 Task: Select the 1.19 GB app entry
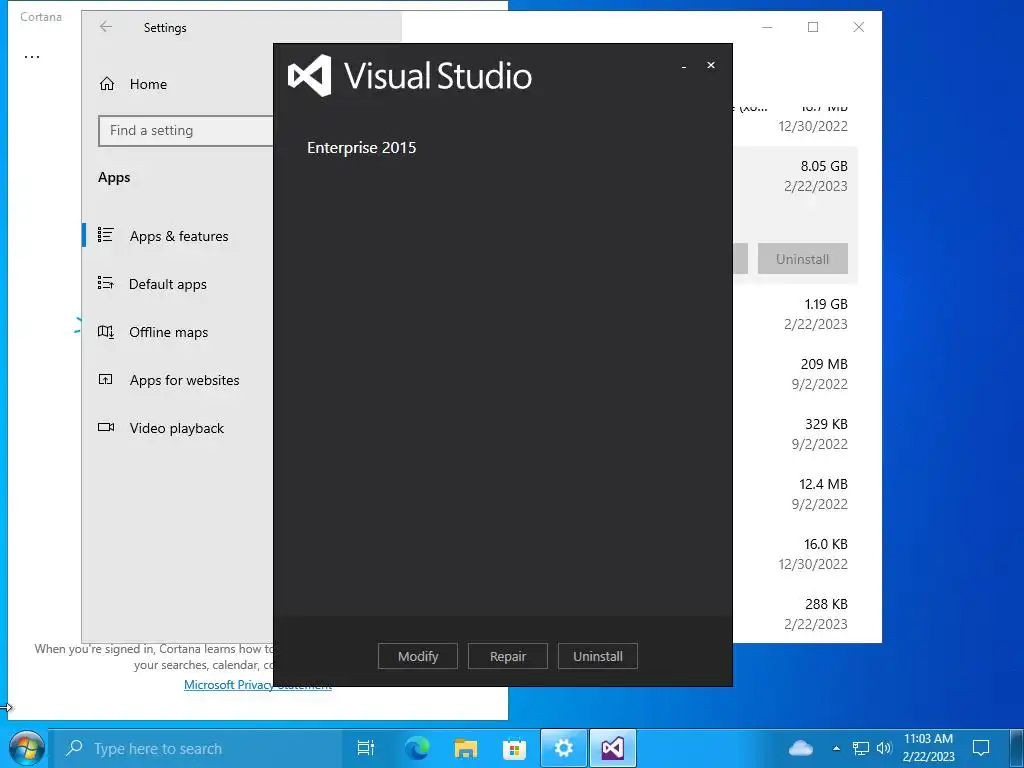click(x=795, y=314)
